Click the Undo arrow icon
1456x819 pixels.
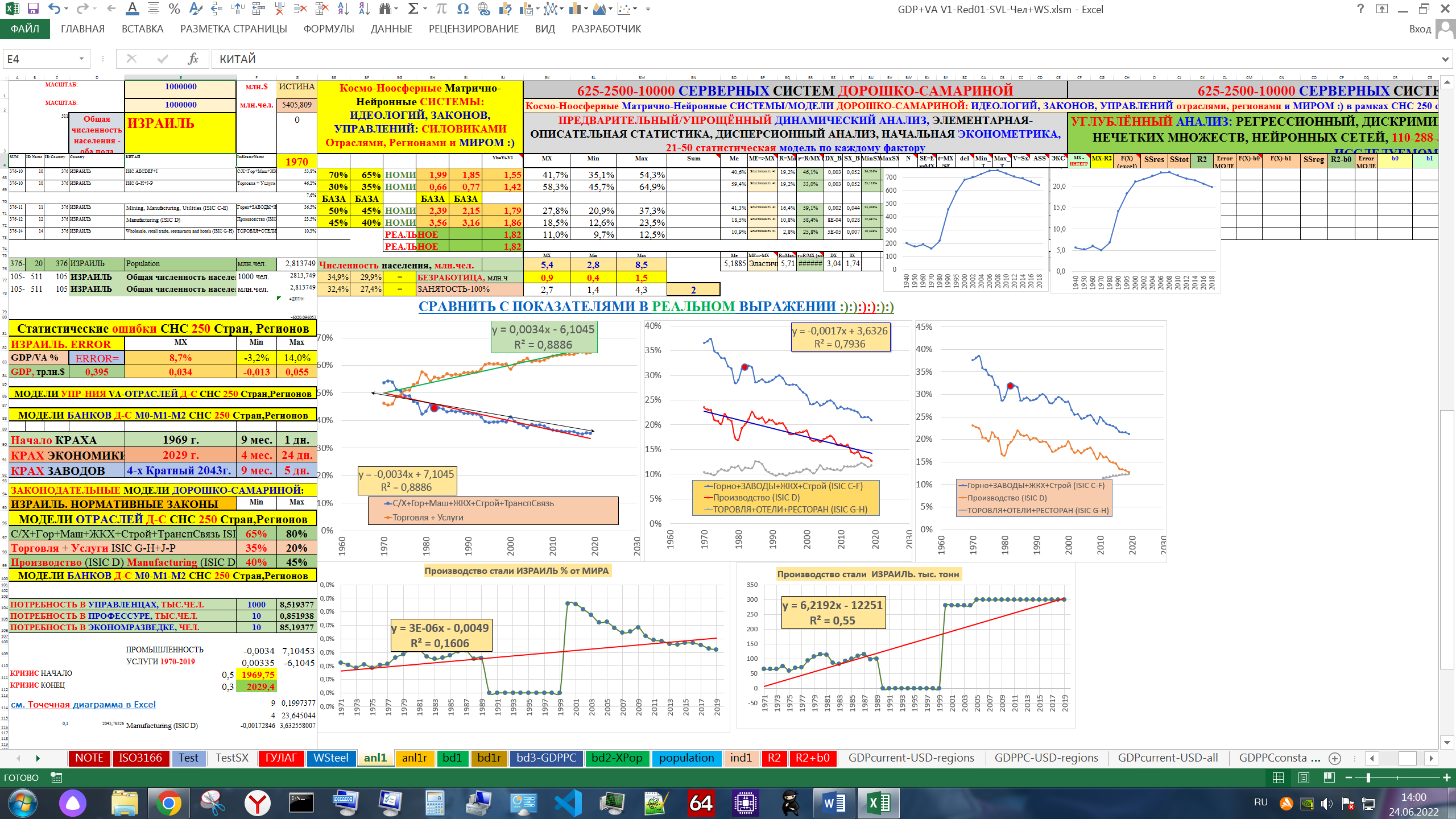pyautogui.click(x=54, y=9)
